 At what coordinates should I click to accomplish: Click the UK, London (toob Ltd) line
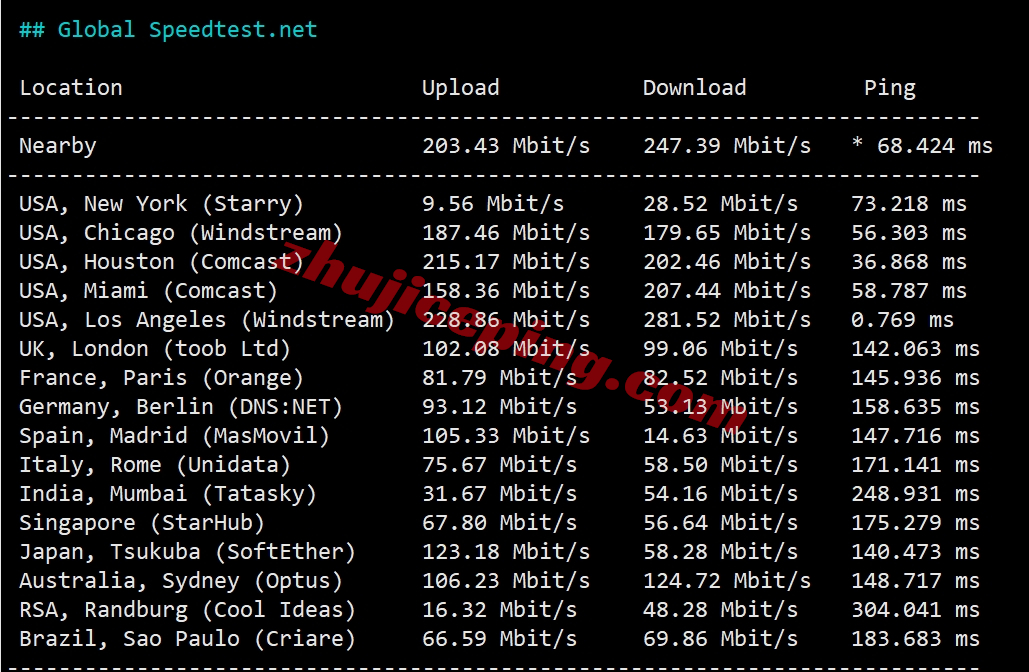coord(499,348)
